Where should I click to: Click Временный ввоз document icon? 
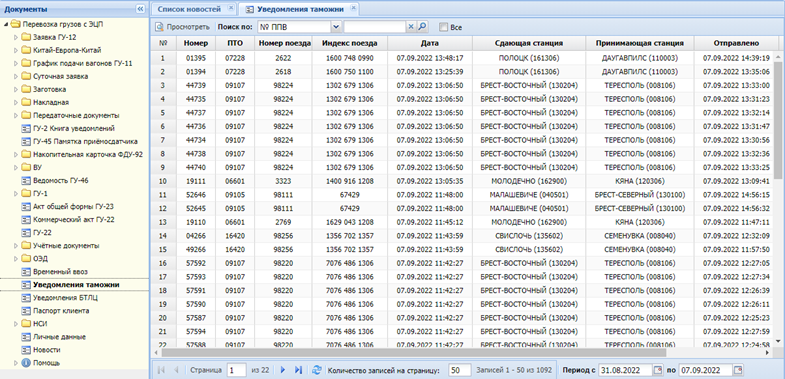[x=26, y=271]
